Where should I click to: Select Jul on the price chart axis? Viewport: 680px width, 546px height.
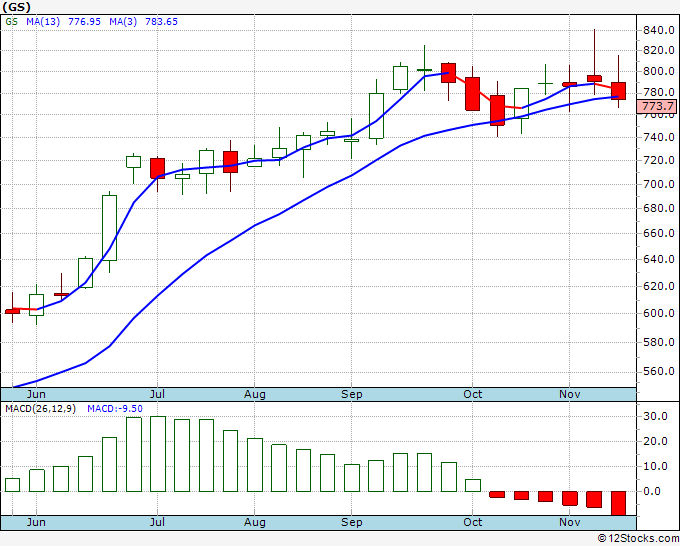[157, 394]
